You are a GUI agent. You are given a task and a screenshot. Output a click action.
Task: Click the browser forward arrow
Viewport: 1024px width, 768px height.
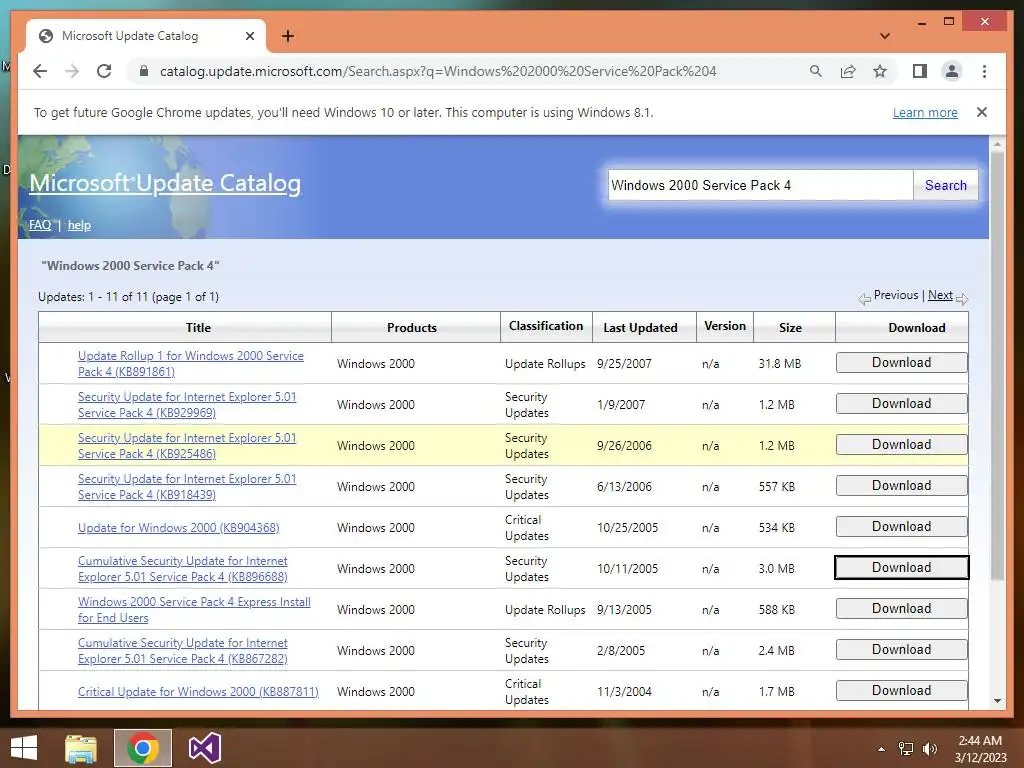(x=72, y=71)
